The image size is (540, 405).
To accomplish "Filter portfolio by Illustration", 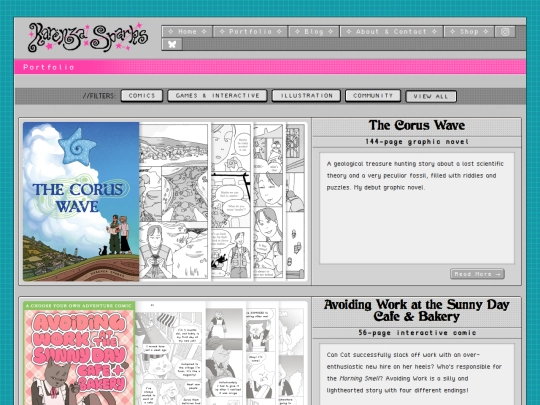I will tap(306, 96).
